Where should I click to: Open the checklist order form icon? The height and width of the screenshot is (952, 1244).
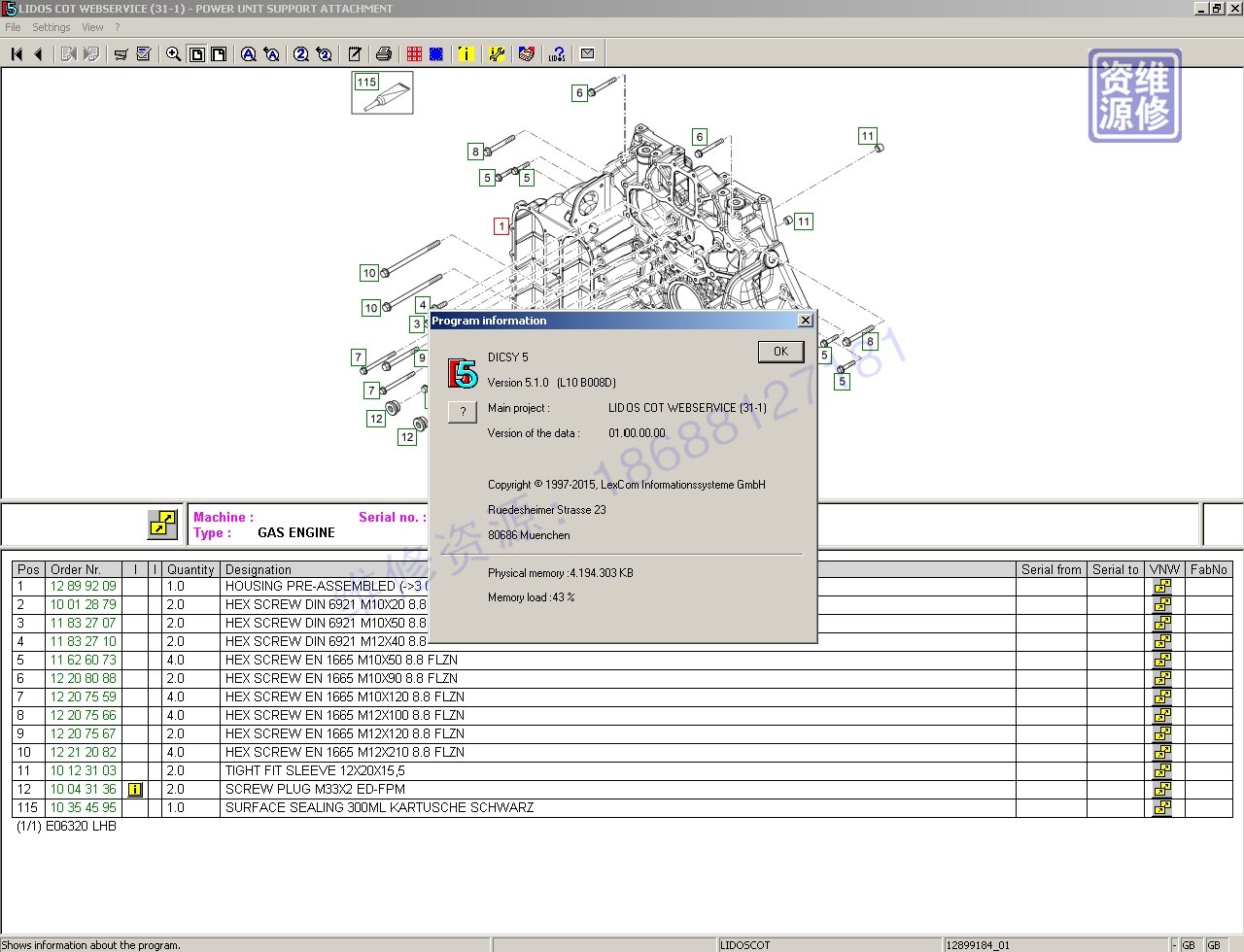144,54
